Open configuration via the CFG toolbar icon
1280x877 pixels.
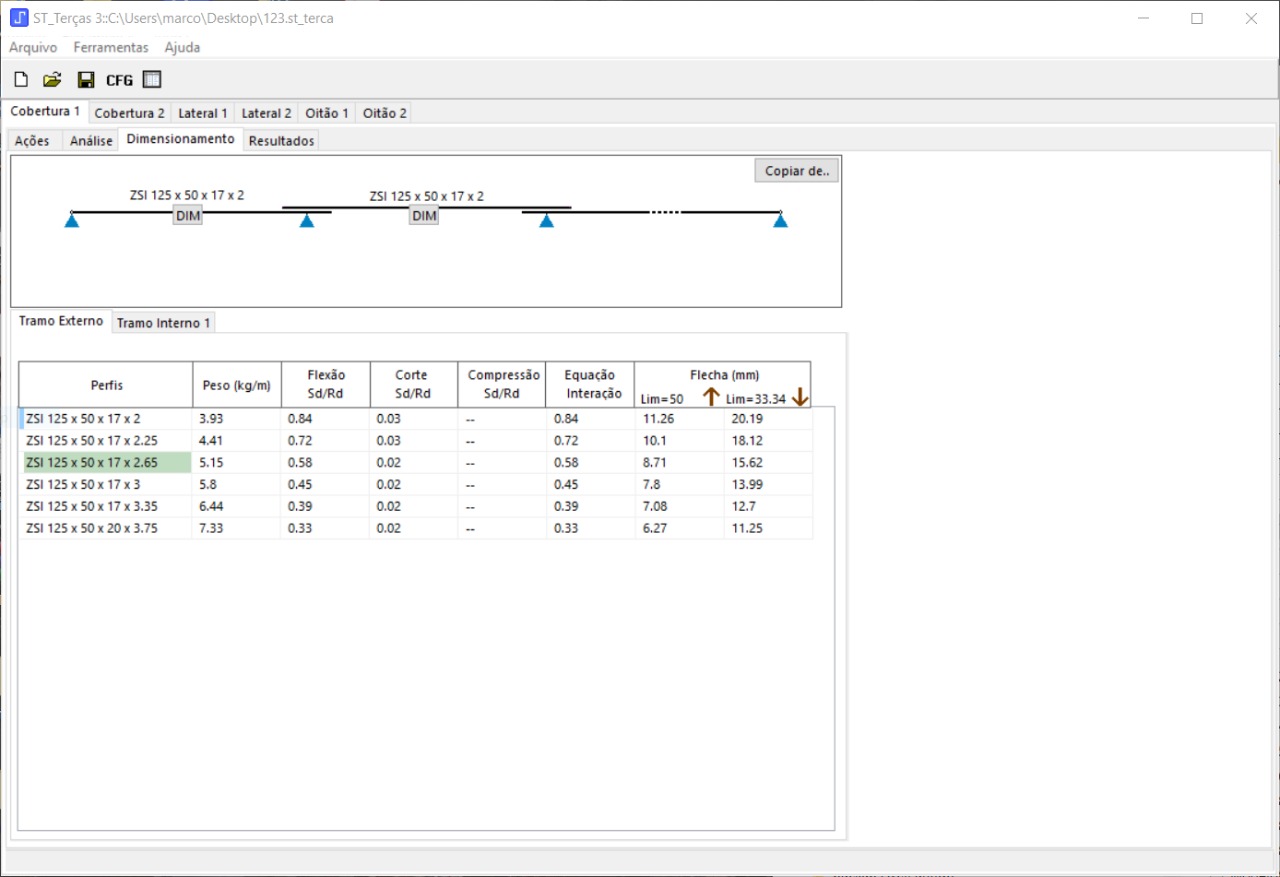click(x=120, y=80)
